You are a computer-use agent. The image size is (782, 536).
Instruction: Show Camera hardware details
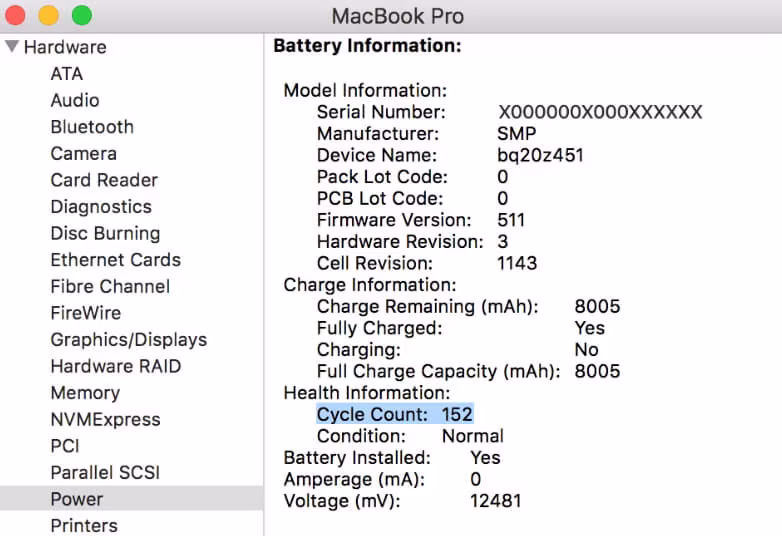click(84, 154)
